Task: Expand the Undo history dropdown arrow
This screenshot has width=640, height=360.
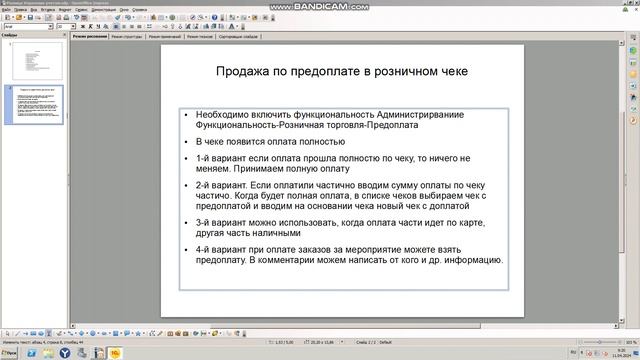Action: click(x=133, y=18)
